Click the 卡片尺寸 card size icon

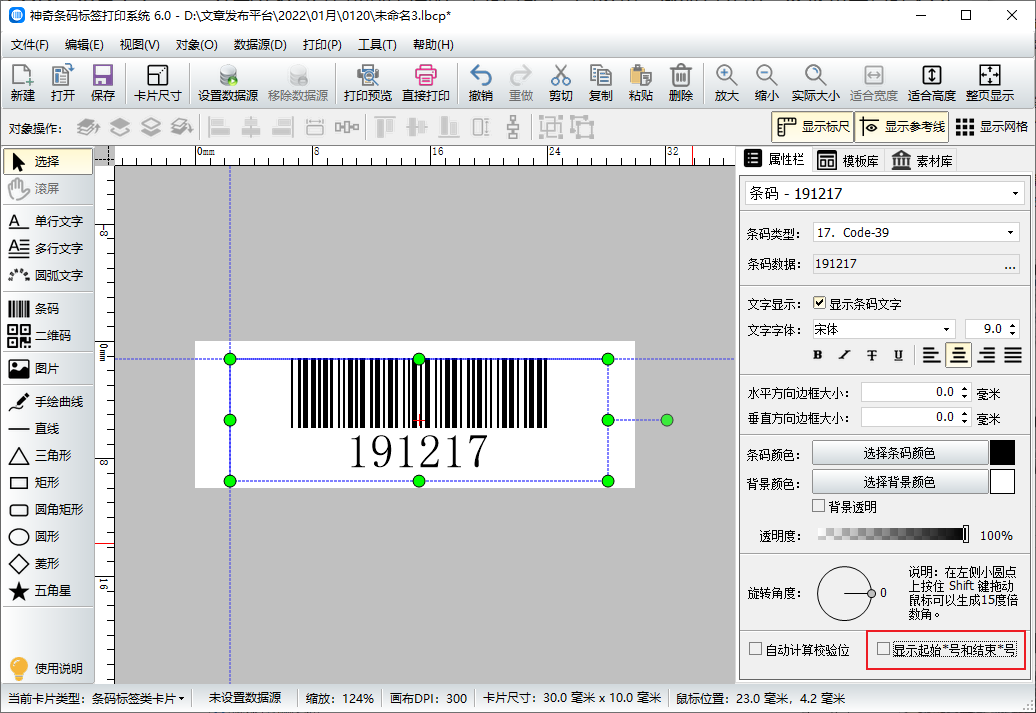(x=157, y=83)
